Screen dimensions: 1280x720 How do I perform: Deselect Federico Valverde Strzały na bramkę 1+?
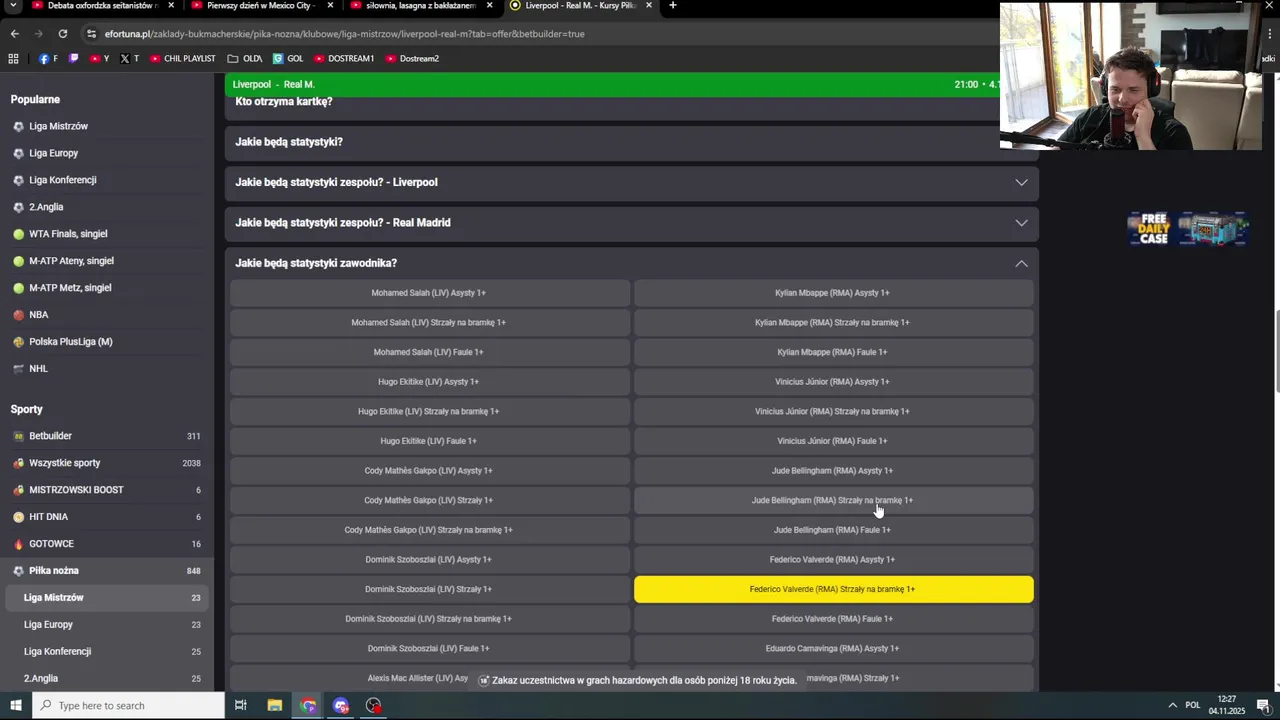pos(833,589)
